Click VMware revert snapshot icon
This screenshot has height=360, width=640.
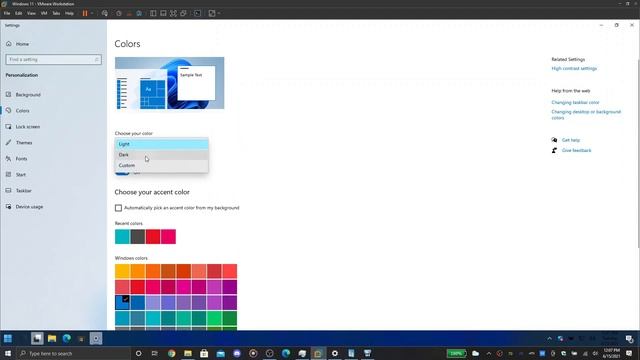[x=129, y=13]
